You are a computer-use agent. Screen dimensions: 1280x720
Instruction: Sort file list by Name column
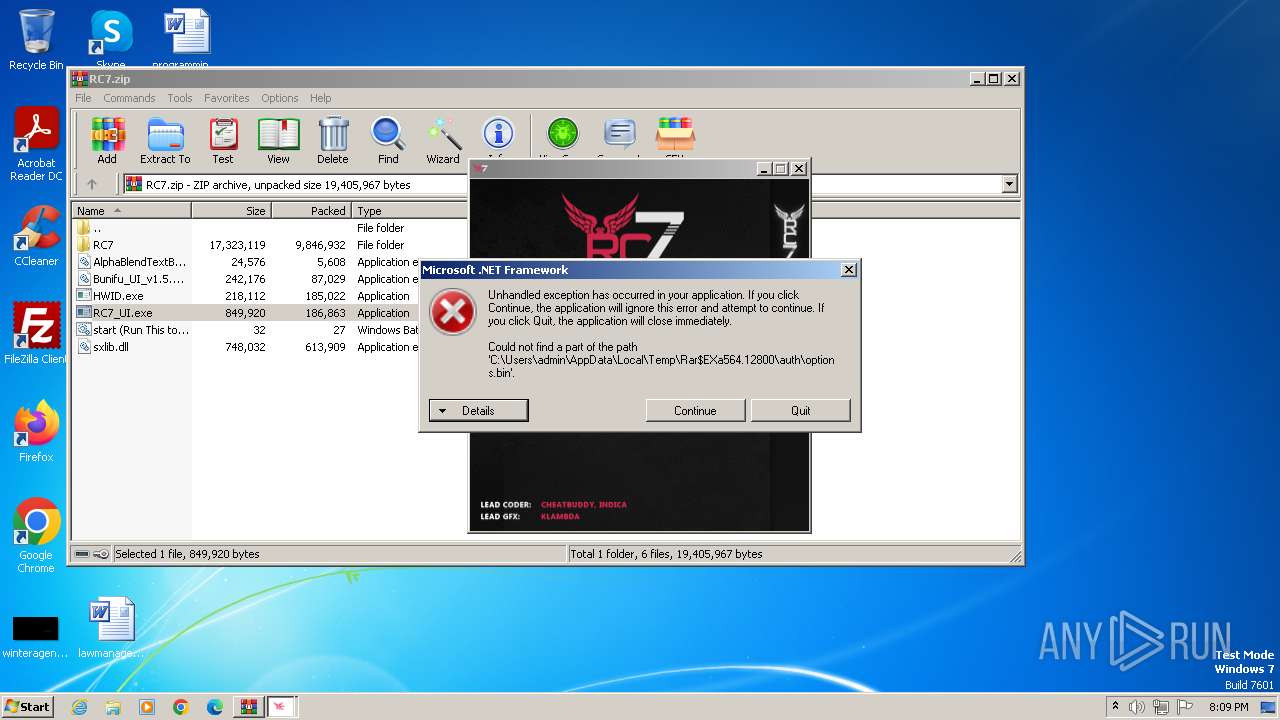click(x=131, y=211)
